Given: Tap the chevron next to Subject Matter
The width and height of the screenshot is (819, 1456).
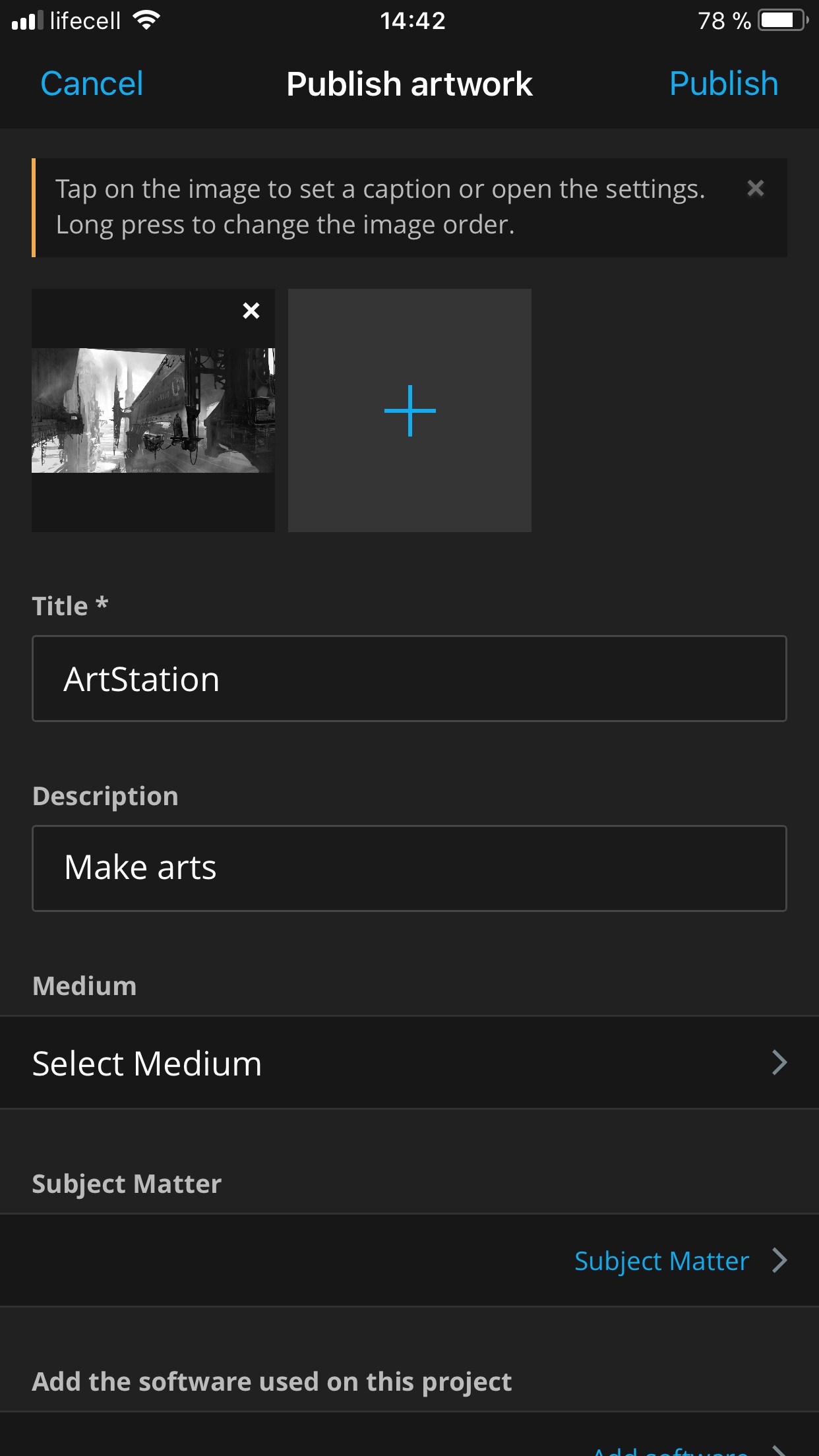Looking at the screenshot, I should click(779, 1261).
